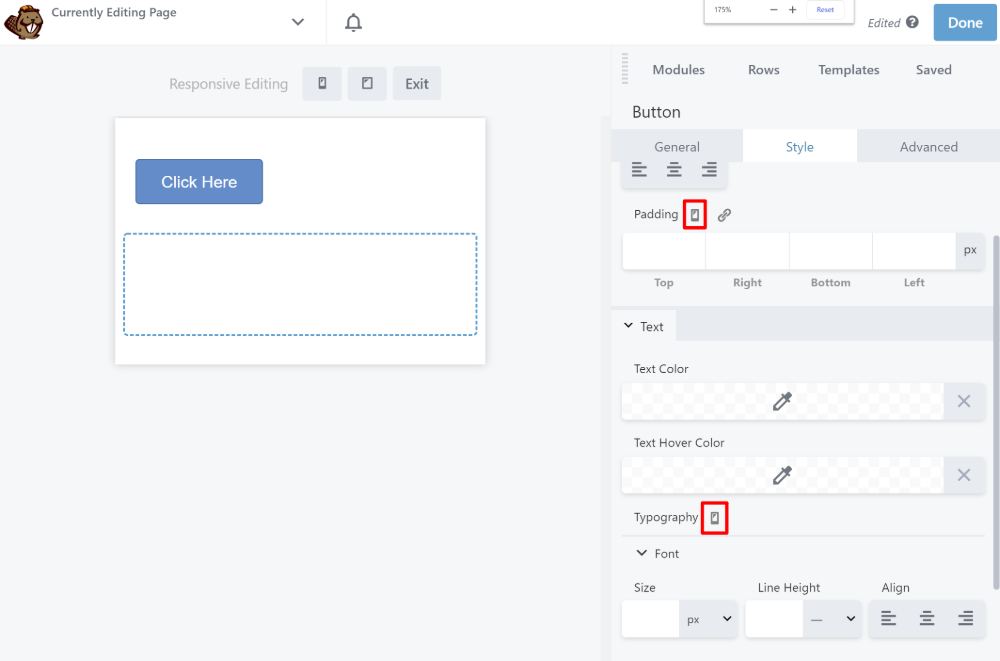Viewport: 1000px width, 661px height.
Task: Click the Beaver Builder logo icon
Action: [24, 22]
